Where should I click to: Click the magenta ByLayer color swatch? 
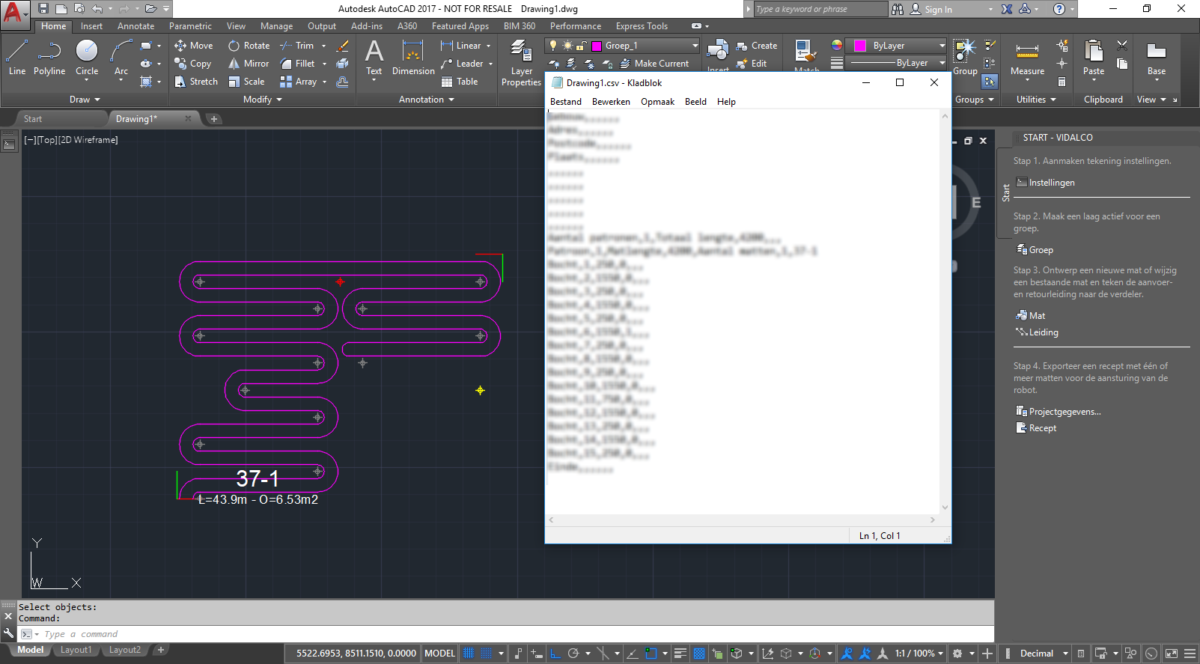pos(859,46)
